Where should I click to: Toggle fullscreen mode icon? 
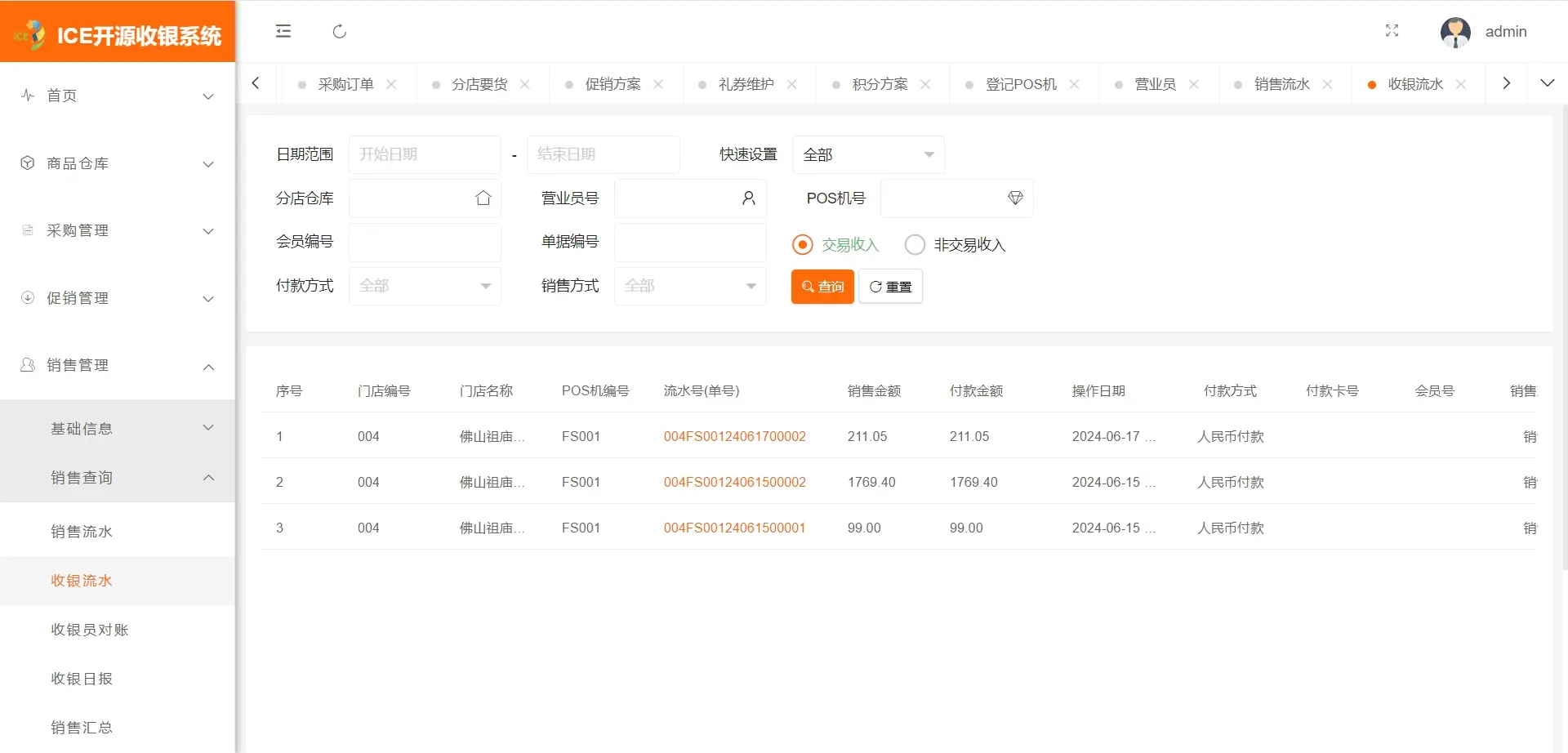[1392, 31]
